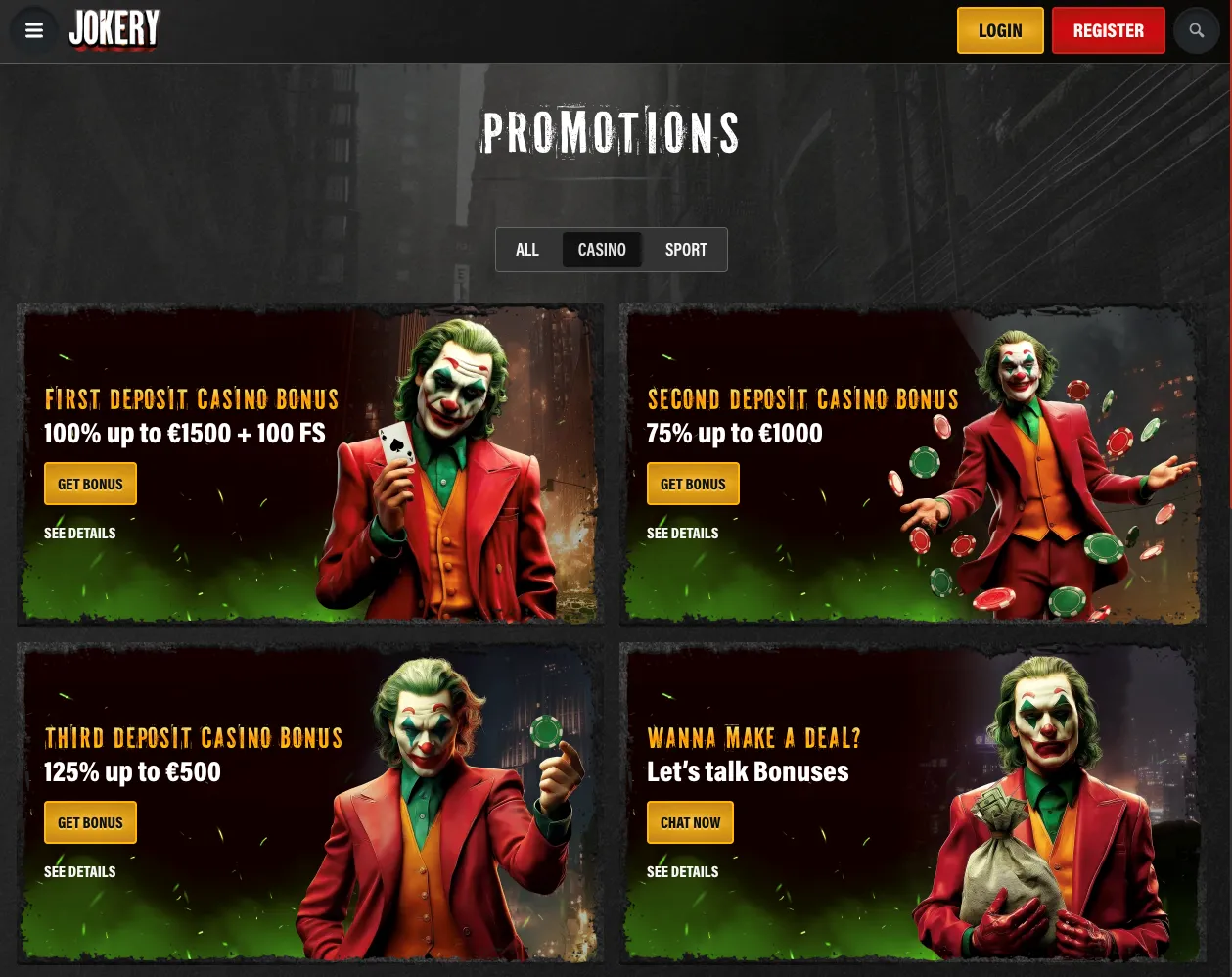Get the First Deposit Casino Bonus

(x=90, y=484)
